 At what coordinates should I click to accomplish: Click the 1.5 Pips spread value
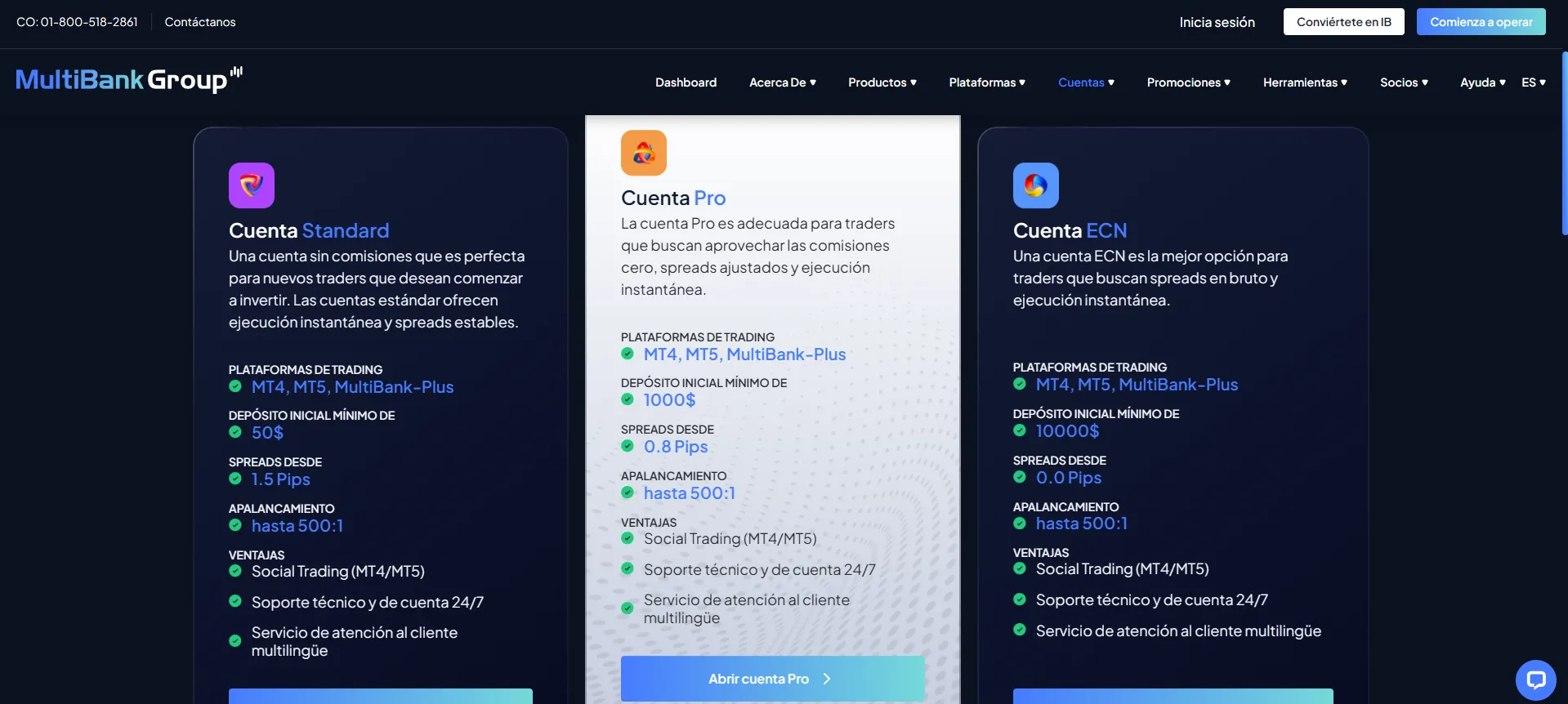click(x=281, y=479)
